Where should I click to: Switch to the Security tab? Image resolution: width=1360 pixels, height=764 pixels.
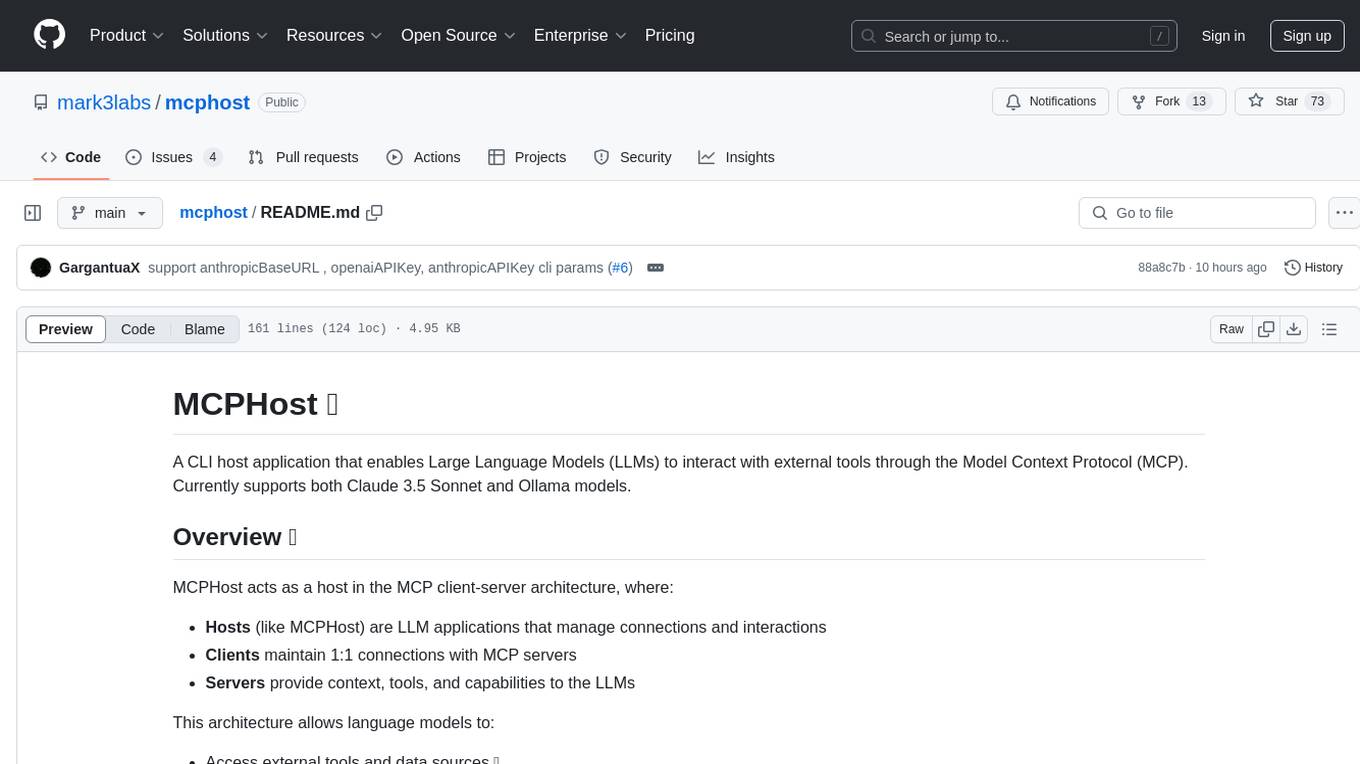tap(632, 157)
